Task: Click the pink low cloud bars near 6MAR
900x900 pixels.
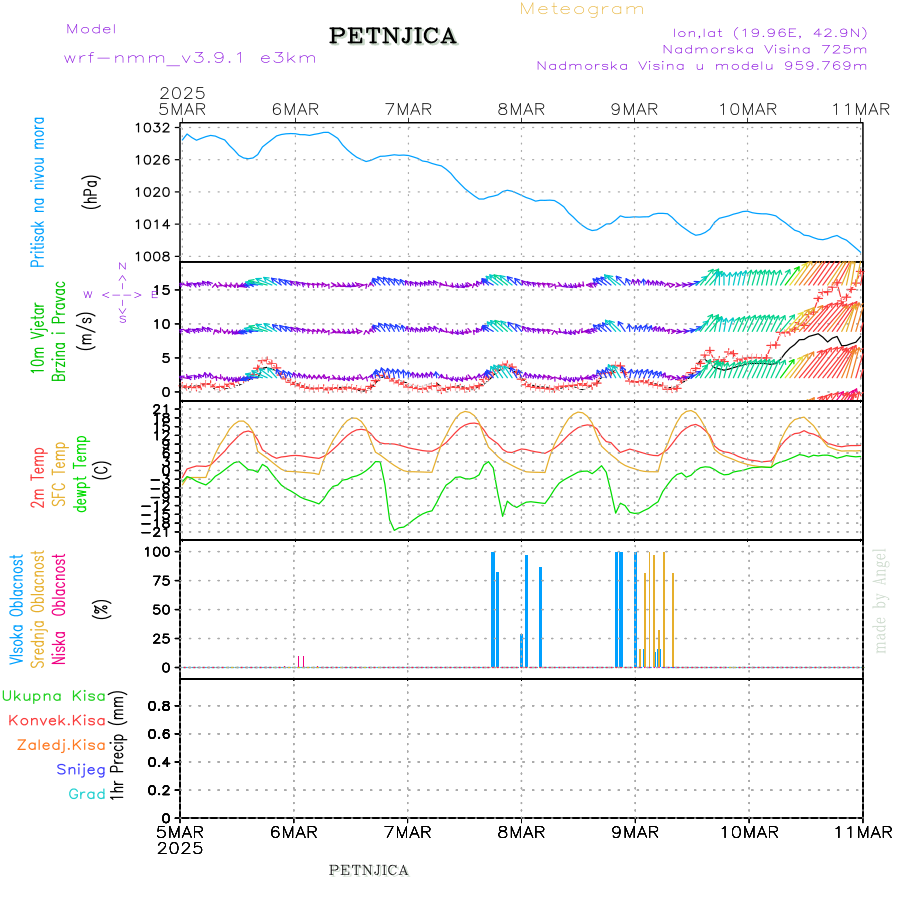Action: click(x=300, y=661)
